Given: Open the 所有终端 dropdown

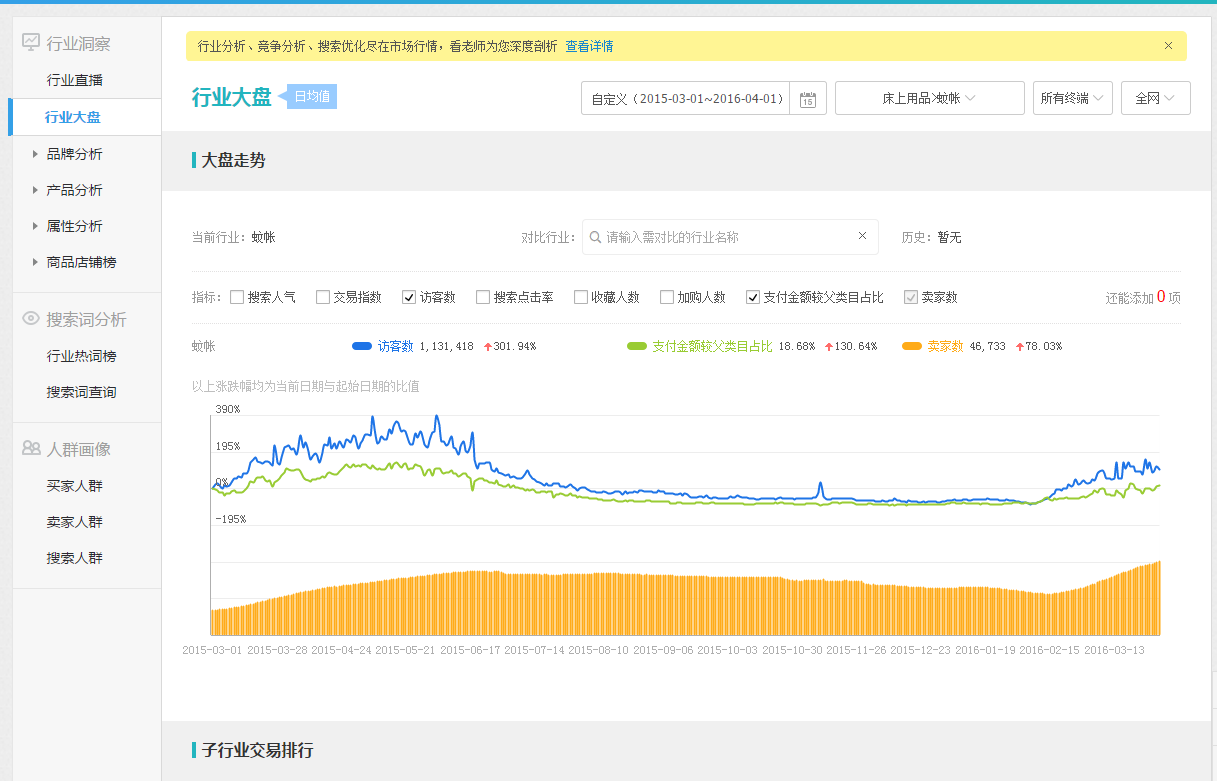Looking at the screenshot, I should pos(1072,98).
